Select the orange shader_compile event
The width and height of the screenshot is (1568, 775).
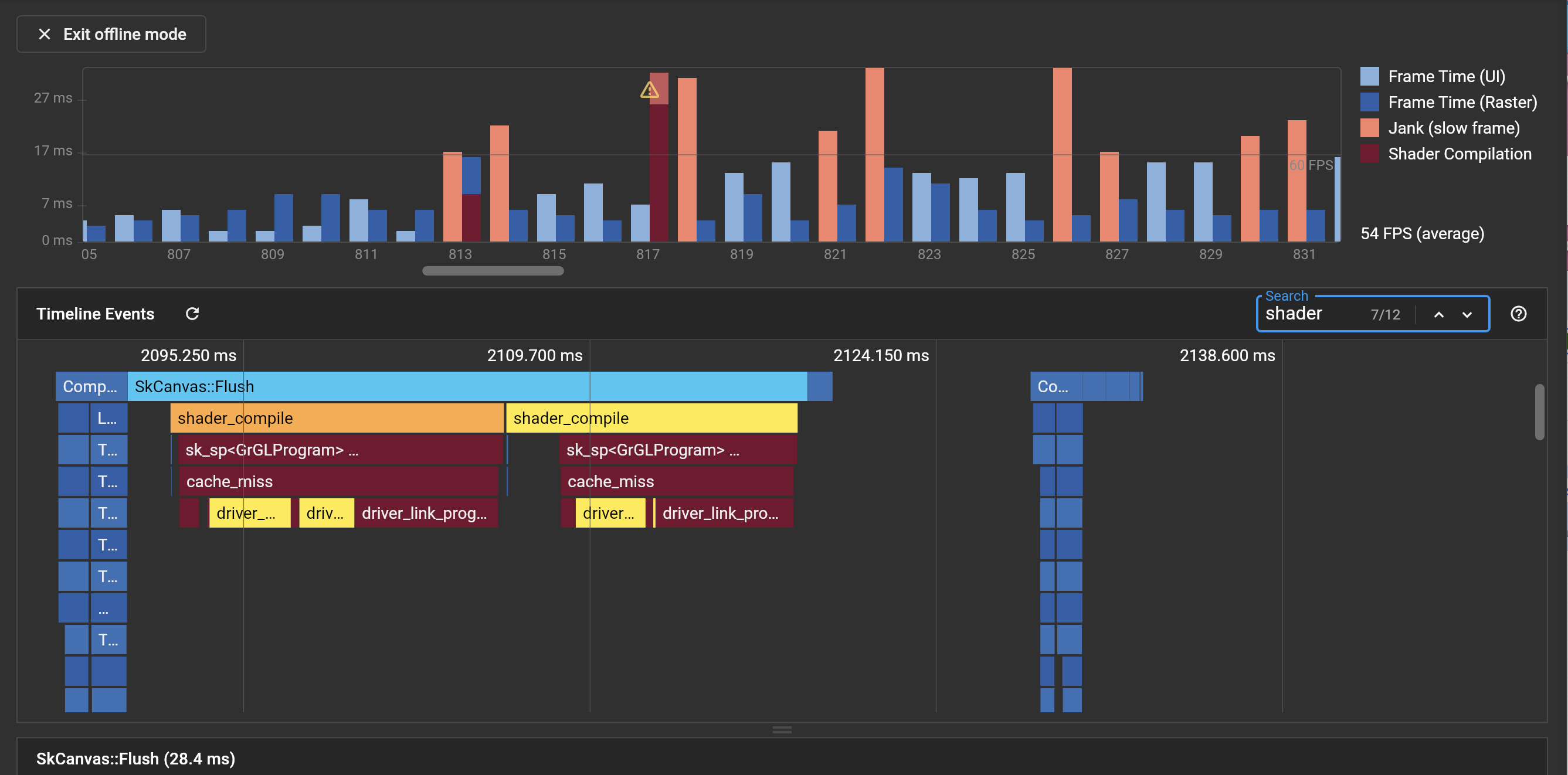click(337, 418)
